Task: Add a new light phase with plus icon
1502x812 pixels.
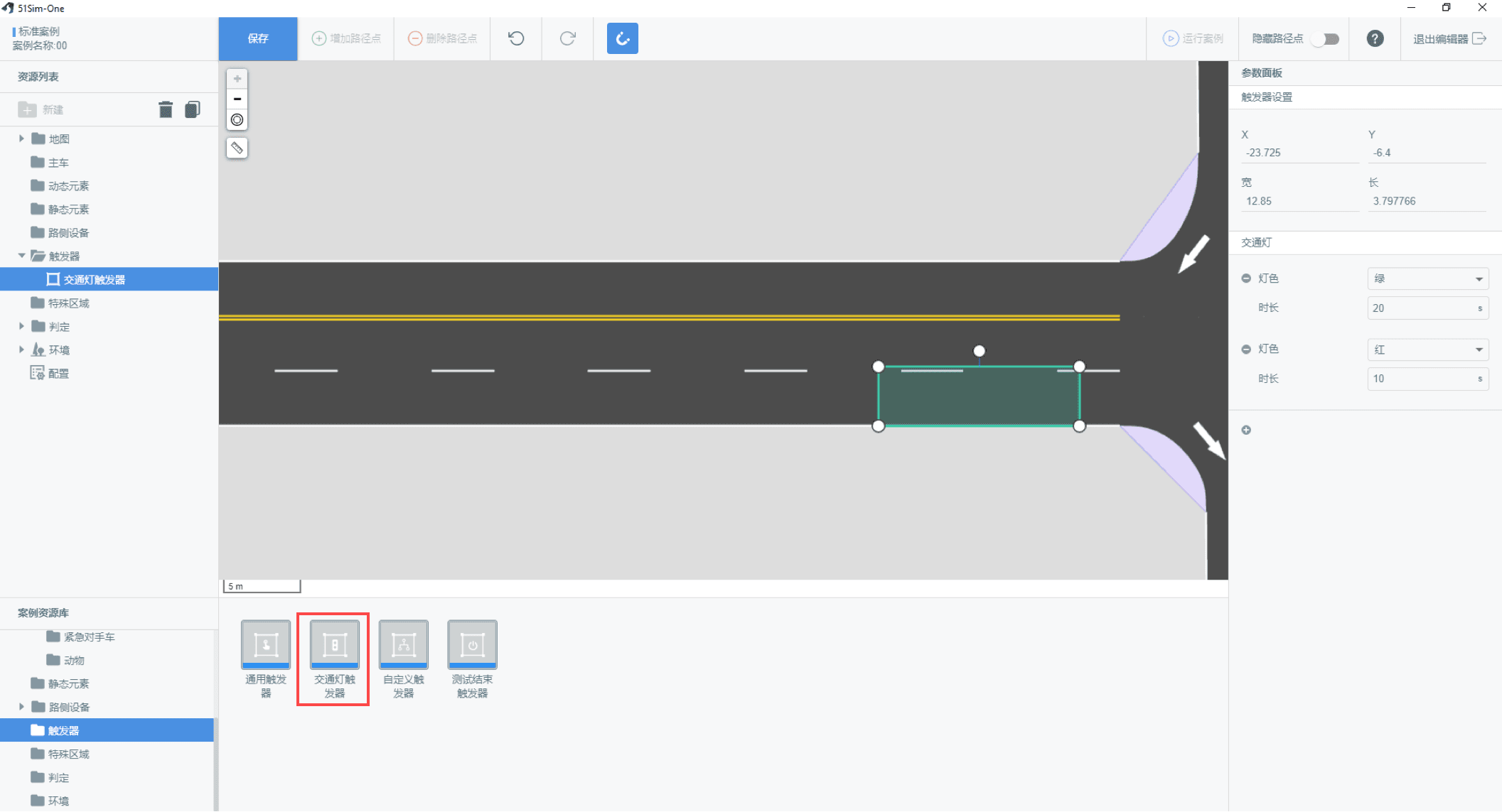Action: coord(1246,430)
